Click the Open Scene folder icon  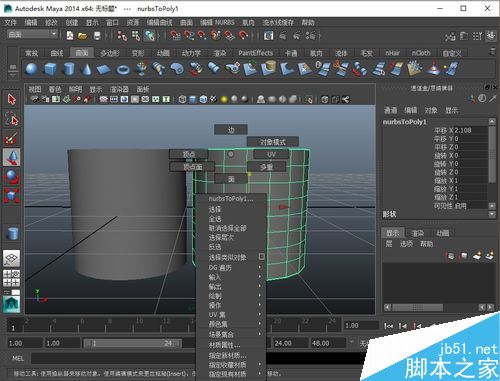click(x=82, y=36)
